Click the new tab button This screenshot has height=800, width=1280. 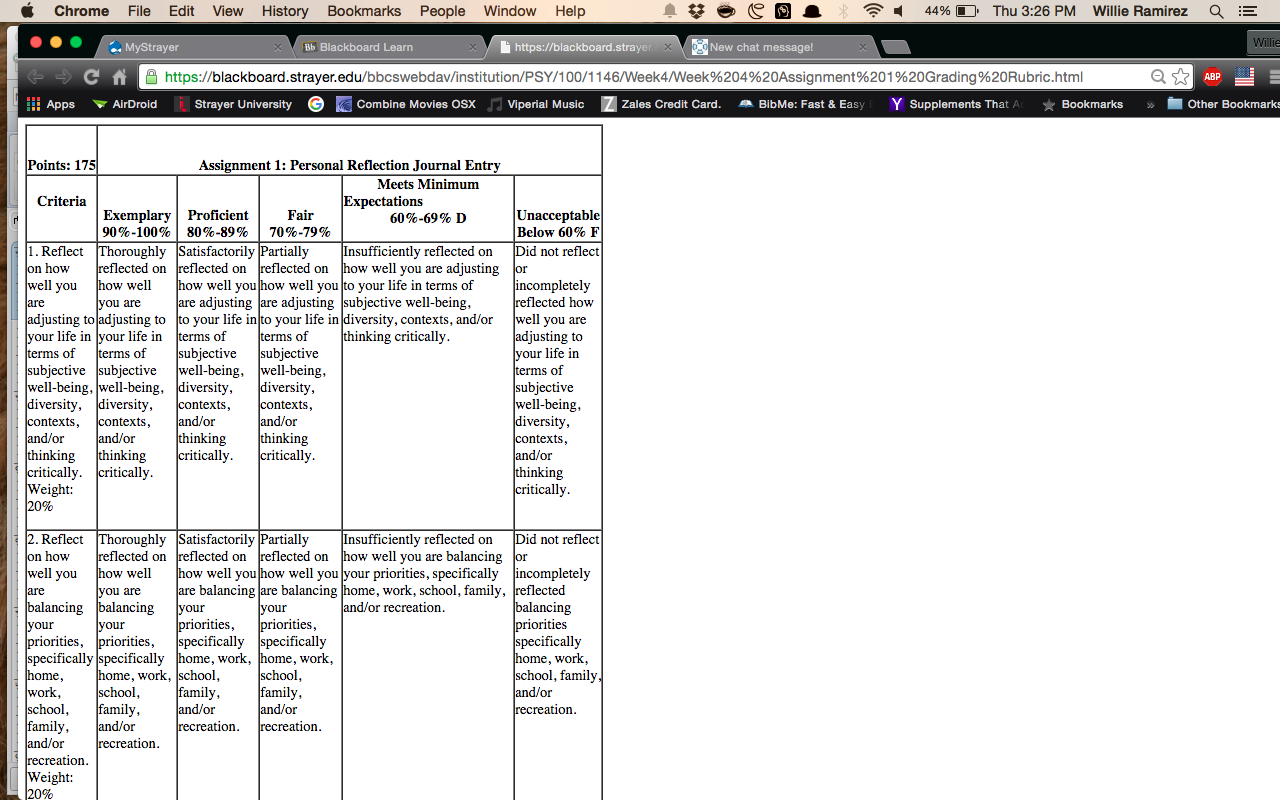click(896, 47)
